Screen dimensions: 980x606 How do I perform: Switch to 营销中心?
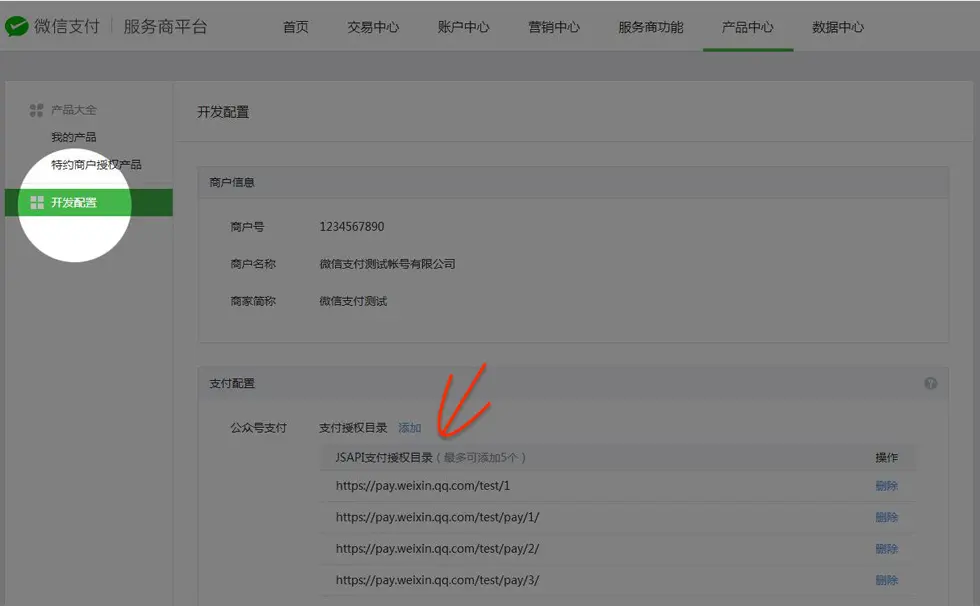click(555, 27)
